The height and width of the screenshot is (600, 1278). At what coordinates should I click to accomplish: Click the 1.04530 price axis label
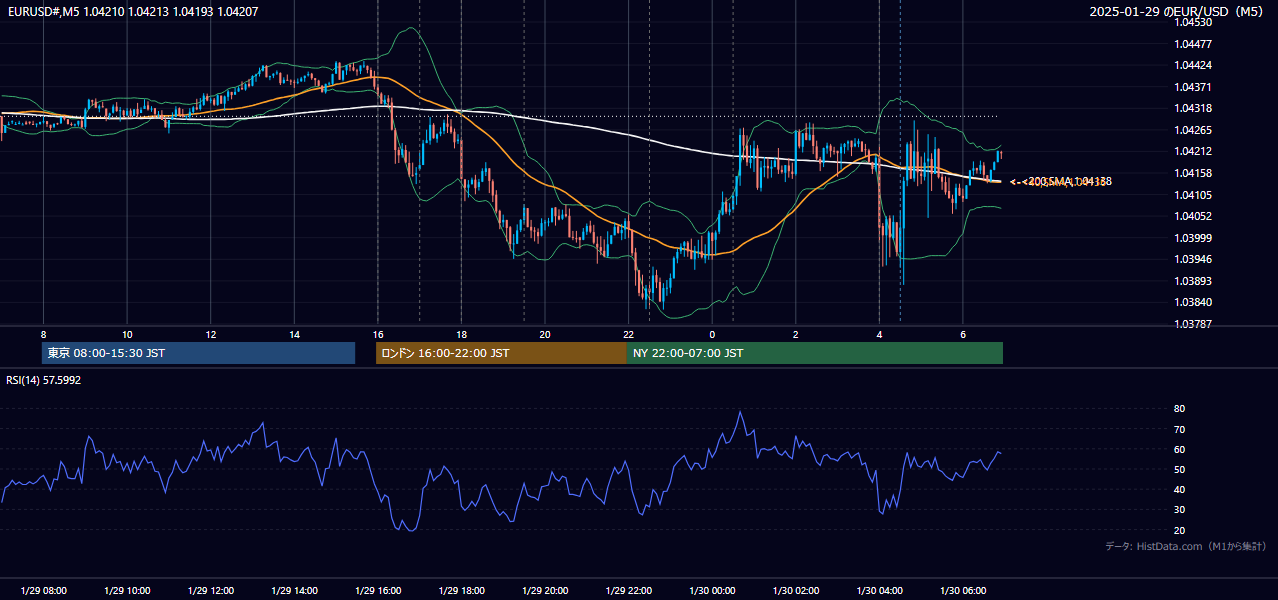tap(1194, 22)
